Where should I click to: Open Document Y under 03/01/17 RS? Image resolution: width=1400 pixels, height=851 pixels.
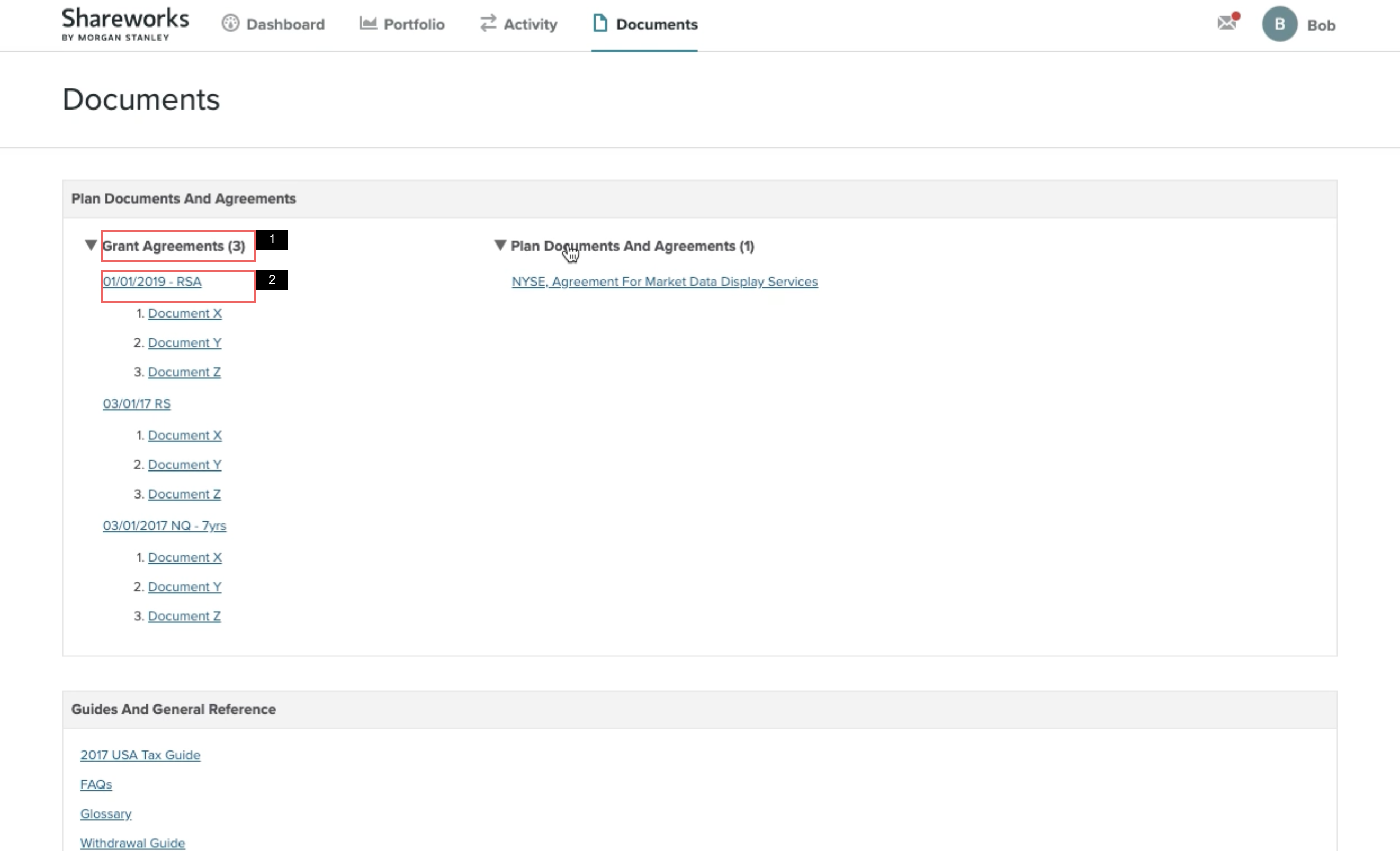click(x=185, y=464)
